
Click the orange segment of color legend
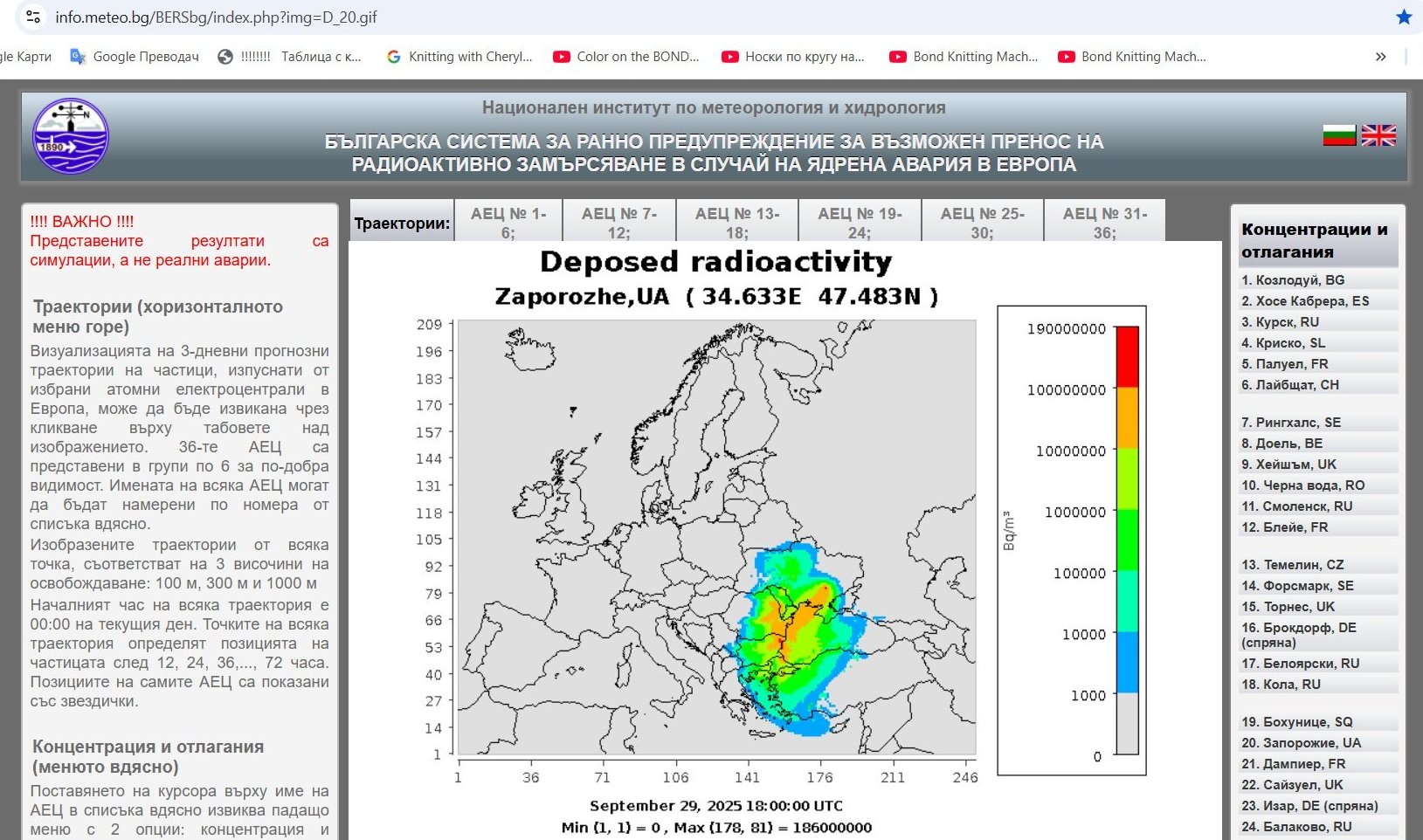[1127, 417]
